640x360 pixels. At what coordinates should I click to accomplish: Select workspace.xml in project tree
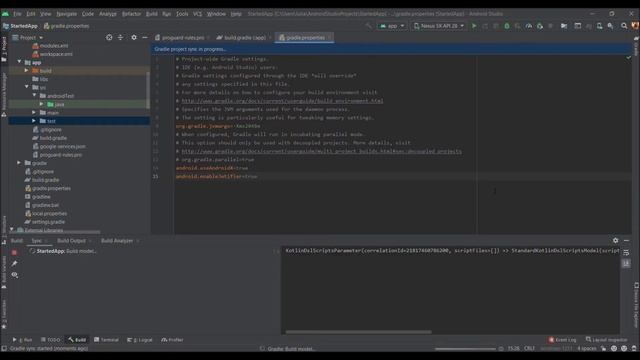pyautogui.click(x=56, y=54)
